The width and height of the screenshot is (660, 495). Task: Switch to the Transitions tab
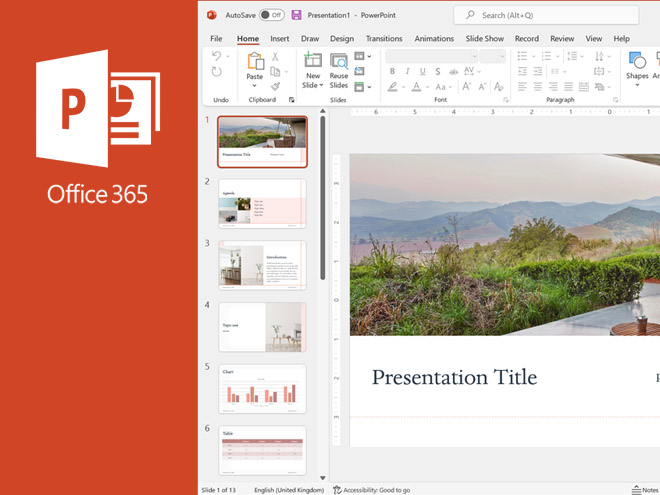coord(384,39)
